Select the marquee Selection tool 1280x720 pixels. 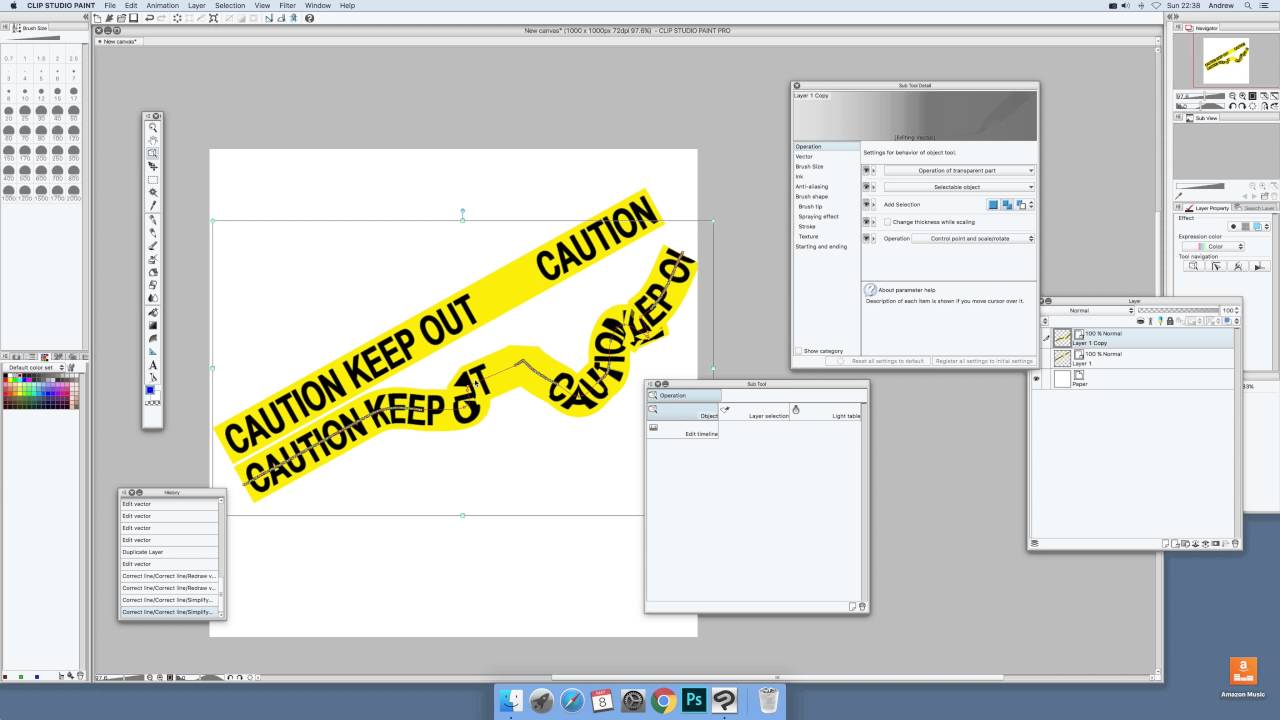tap(152, 179)
